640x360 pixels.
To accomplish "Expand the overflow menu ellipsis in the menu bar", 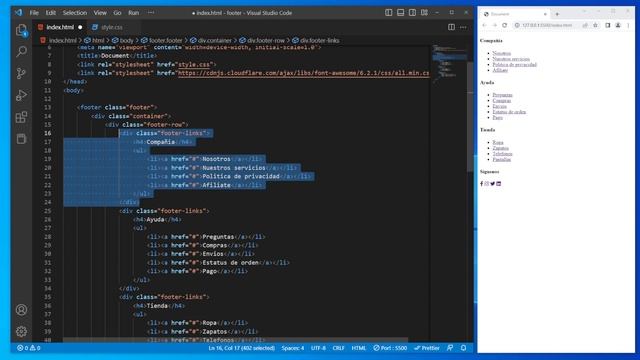I will (151, 13).
